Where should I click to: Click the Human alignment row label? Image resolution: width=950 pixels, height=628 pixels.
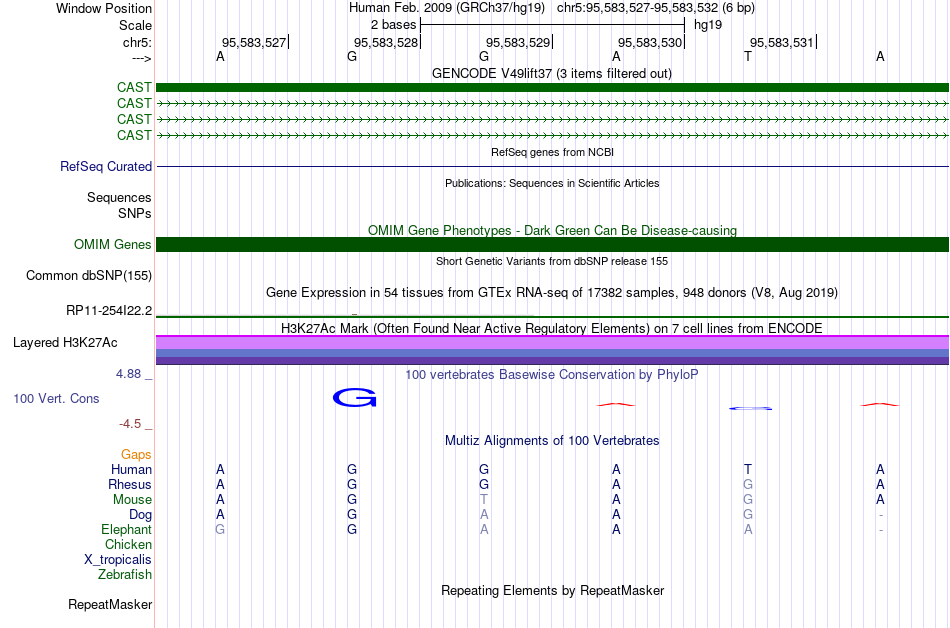pos(131,469)
